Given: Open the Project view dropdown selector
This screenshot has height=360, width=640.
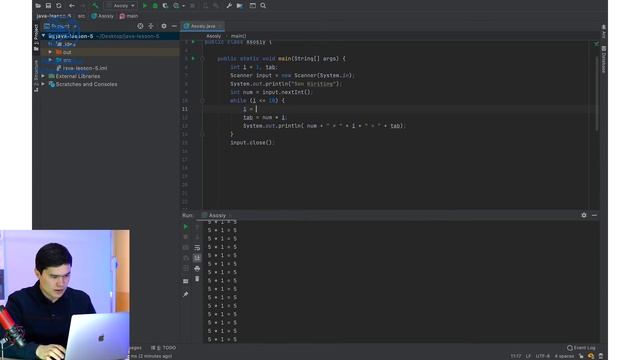Looking at the screenshot, I should coord(60,26).
